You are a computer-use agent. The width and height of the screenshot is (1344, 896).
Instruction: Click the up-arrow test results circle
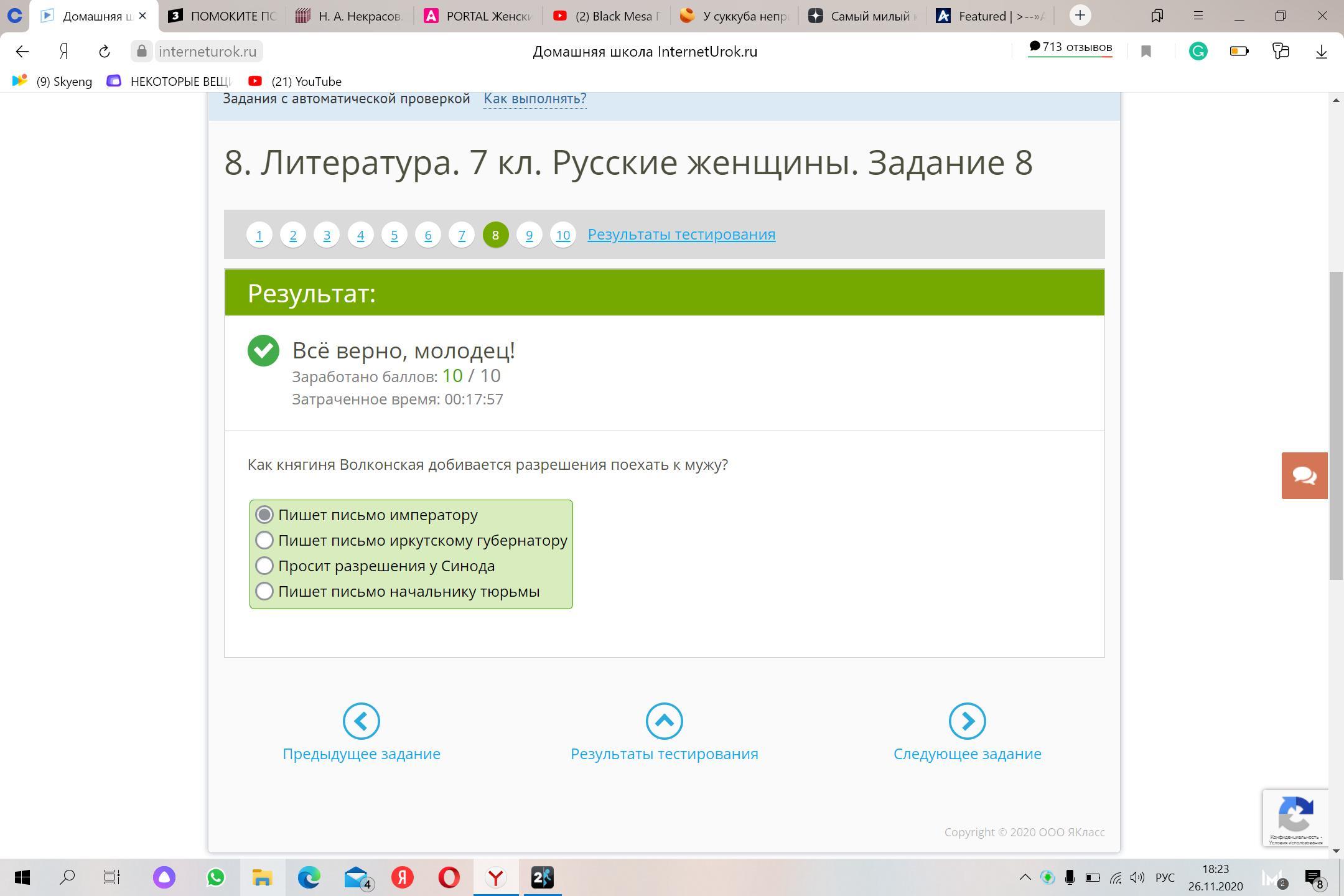click(x=664, y=721)
